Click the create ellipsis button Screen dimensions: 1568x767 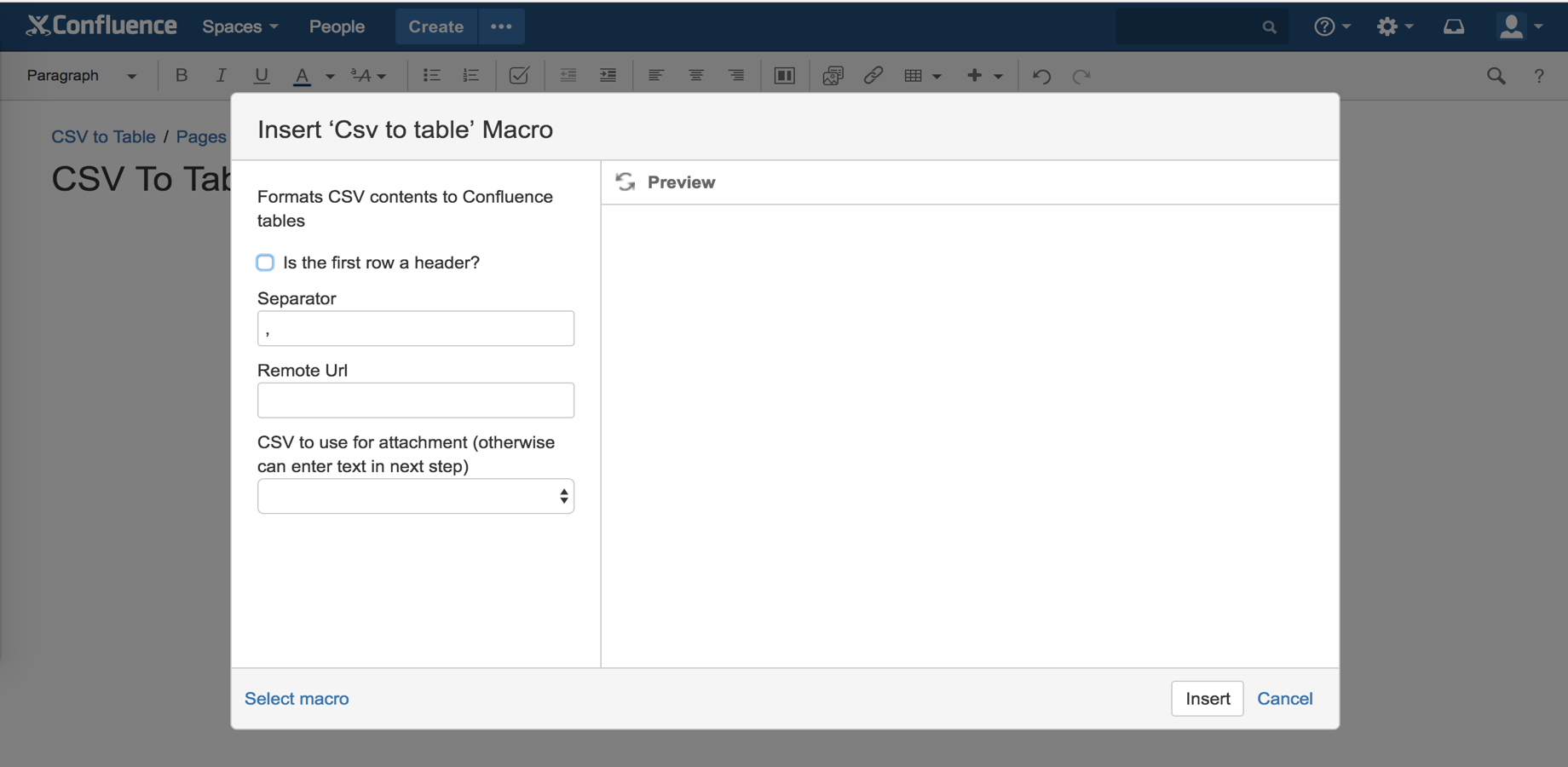click(501, 26)
